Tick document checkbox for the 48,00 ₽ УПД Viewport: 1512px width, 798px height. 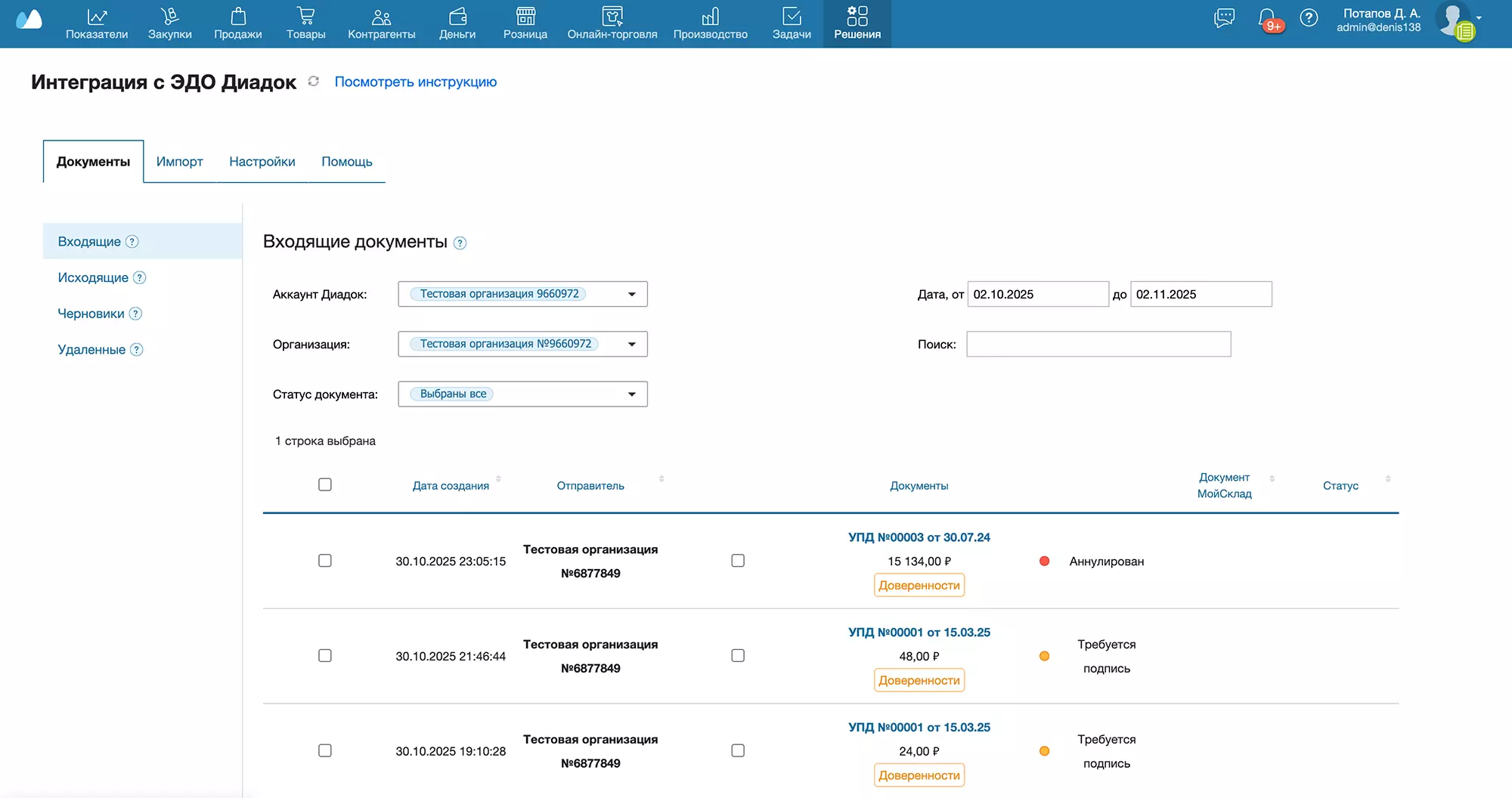coord(738,656)
